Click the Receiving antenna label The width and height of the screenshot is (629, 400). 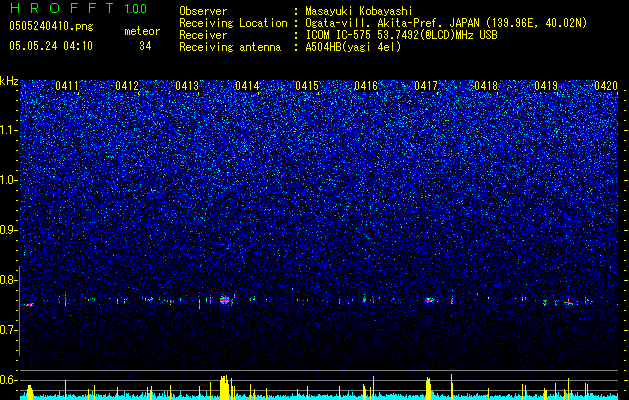[x=230, y=47]
